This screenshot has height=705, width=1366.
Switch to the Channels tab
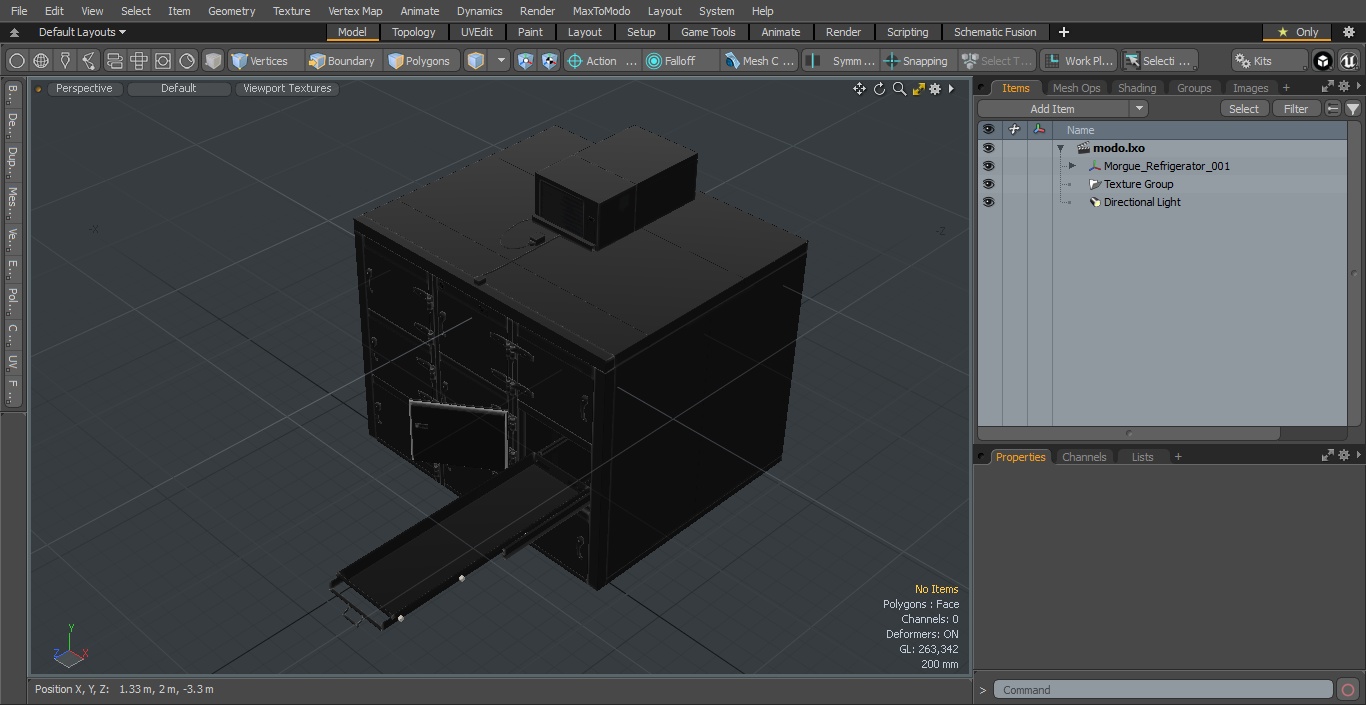coord(1084,457)
